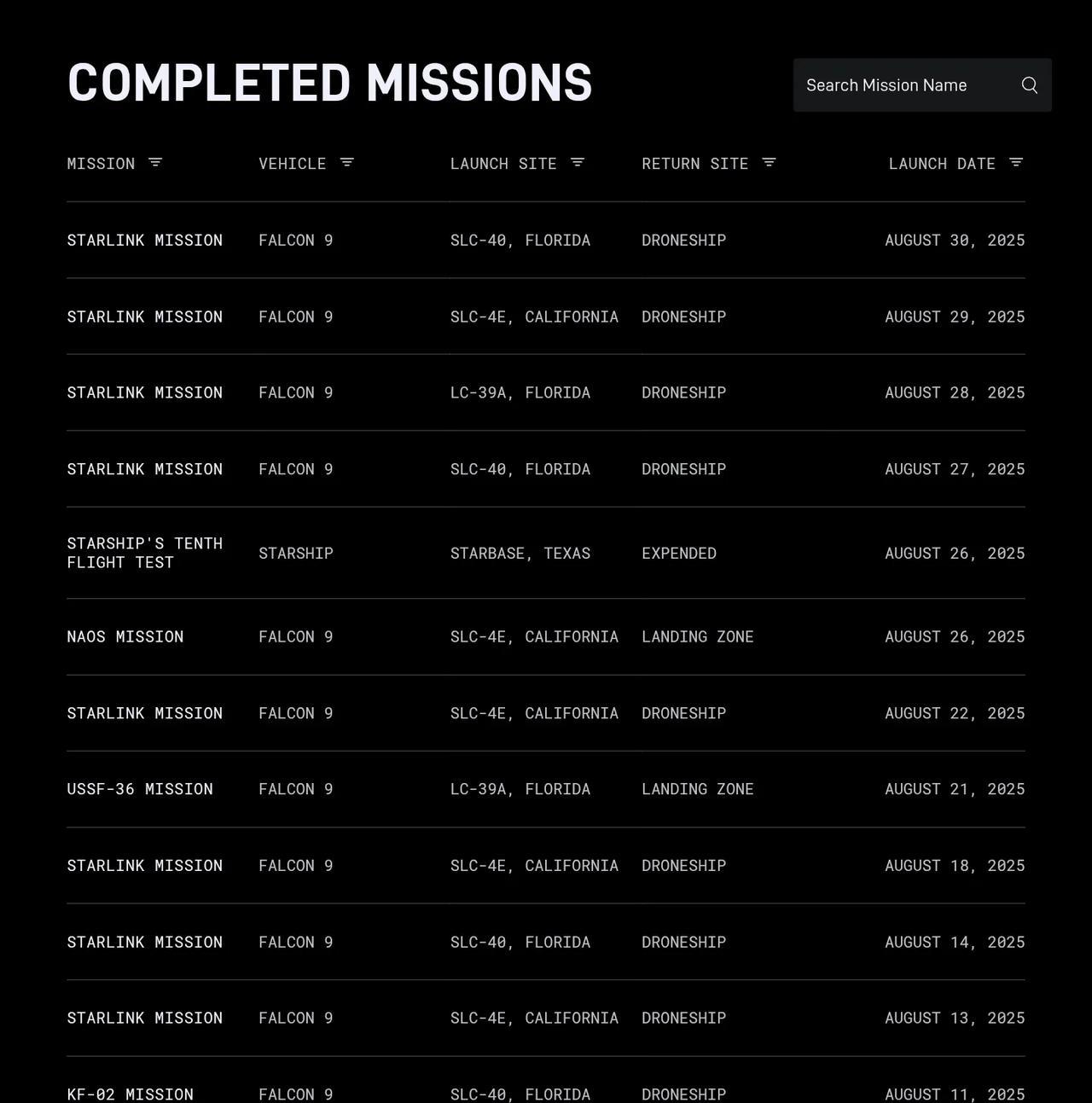1092x1103 pixels.
Task: Open the VEHICLE column header filter
Action: pyautogui.click(x=292, y=164)
